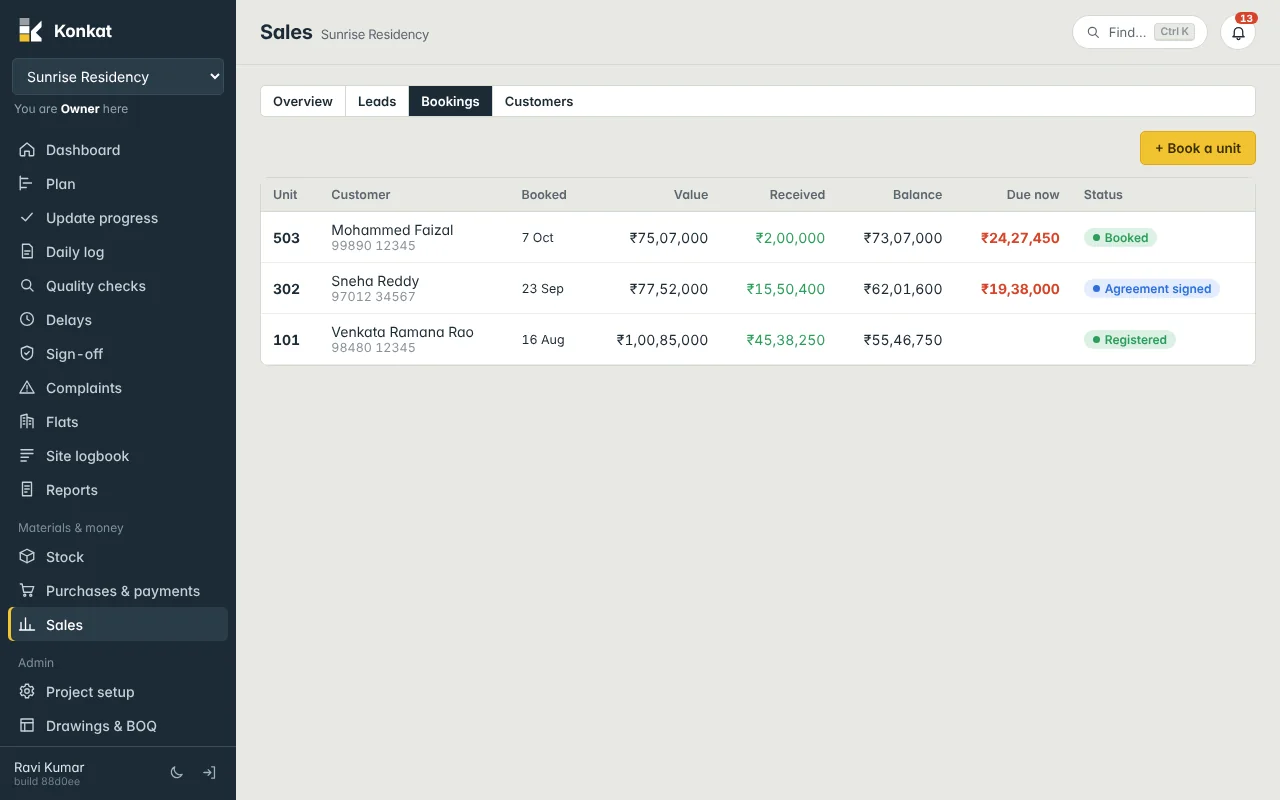
Task: Open booking for Venkata Ramana Rao
Action: 758,339
